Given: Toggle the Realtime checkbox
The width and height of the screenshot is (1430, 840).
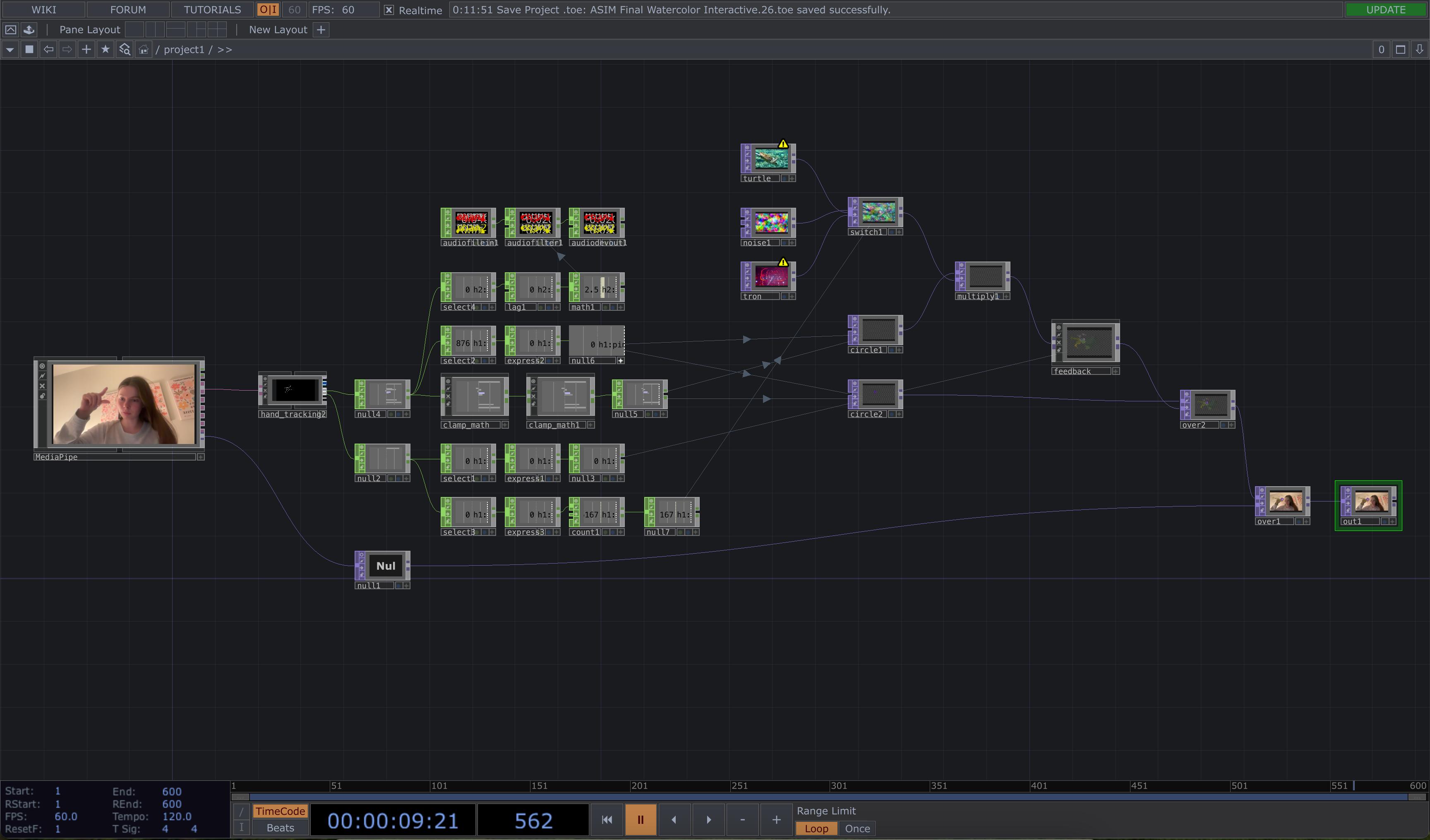Looking at the screenshot, I should tap(389, 10).
